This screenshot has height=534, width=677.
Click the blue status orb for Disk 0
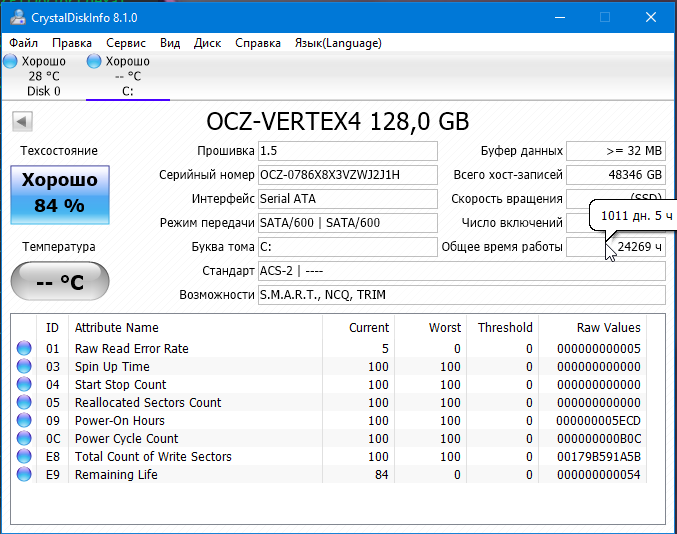(10, 61)
